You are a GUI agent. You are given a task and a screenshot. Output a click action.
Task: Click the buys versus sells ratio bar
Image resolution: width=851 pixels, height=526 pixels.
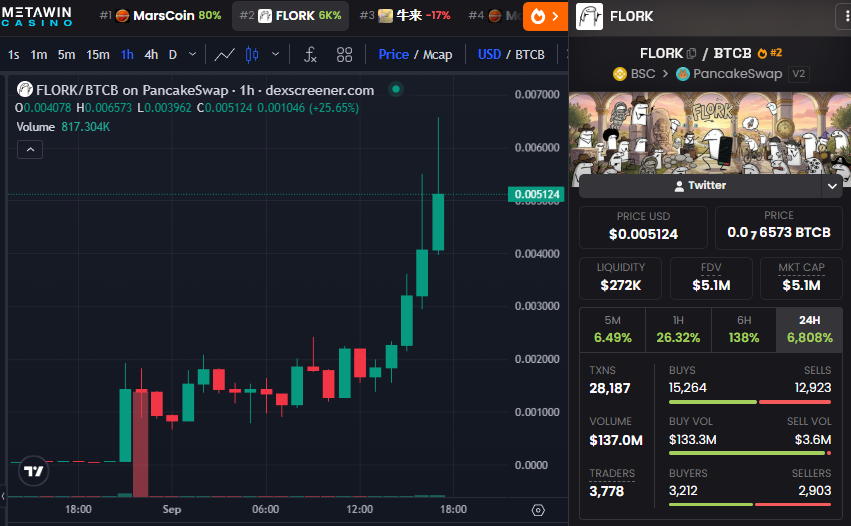tap(750, 402)
